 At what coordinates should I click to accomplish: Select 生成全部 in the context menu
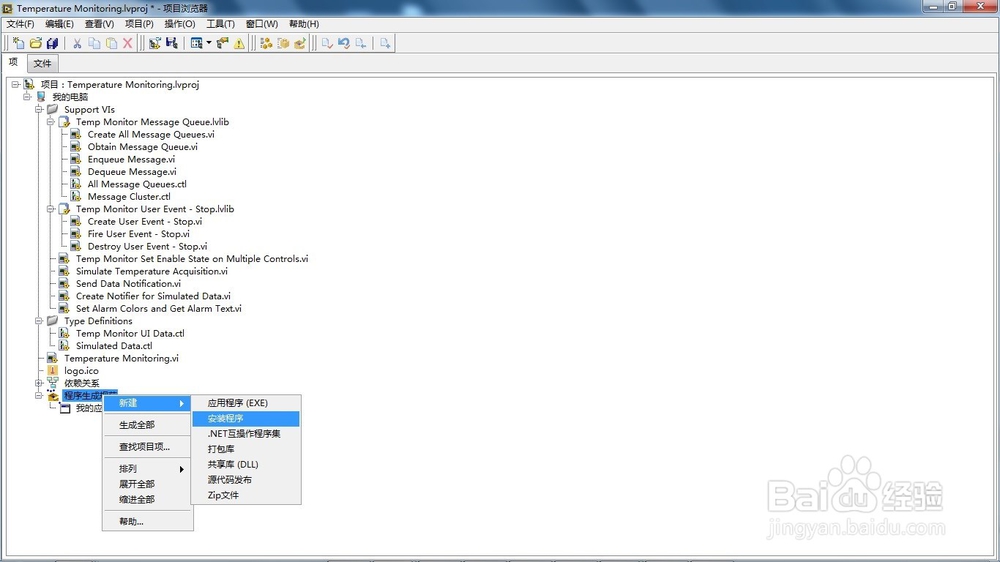pos(147,425)
